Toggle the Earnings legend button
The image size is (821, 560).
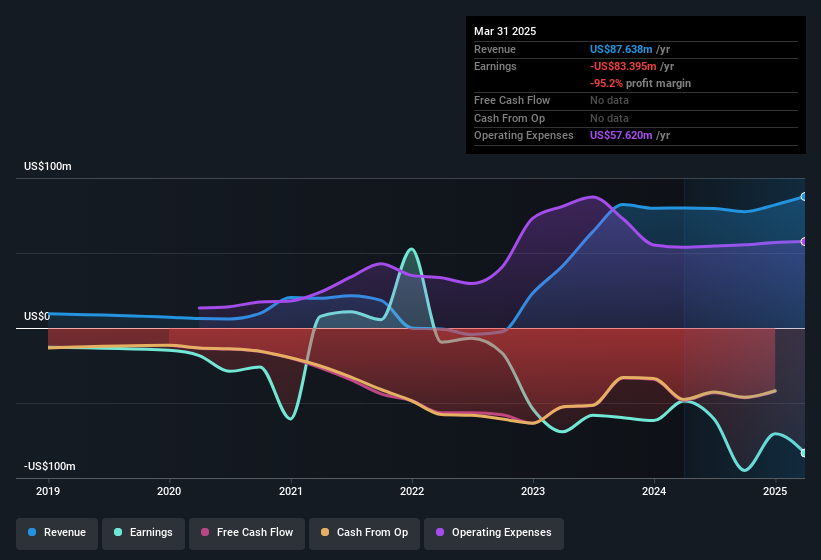point(143,533)
